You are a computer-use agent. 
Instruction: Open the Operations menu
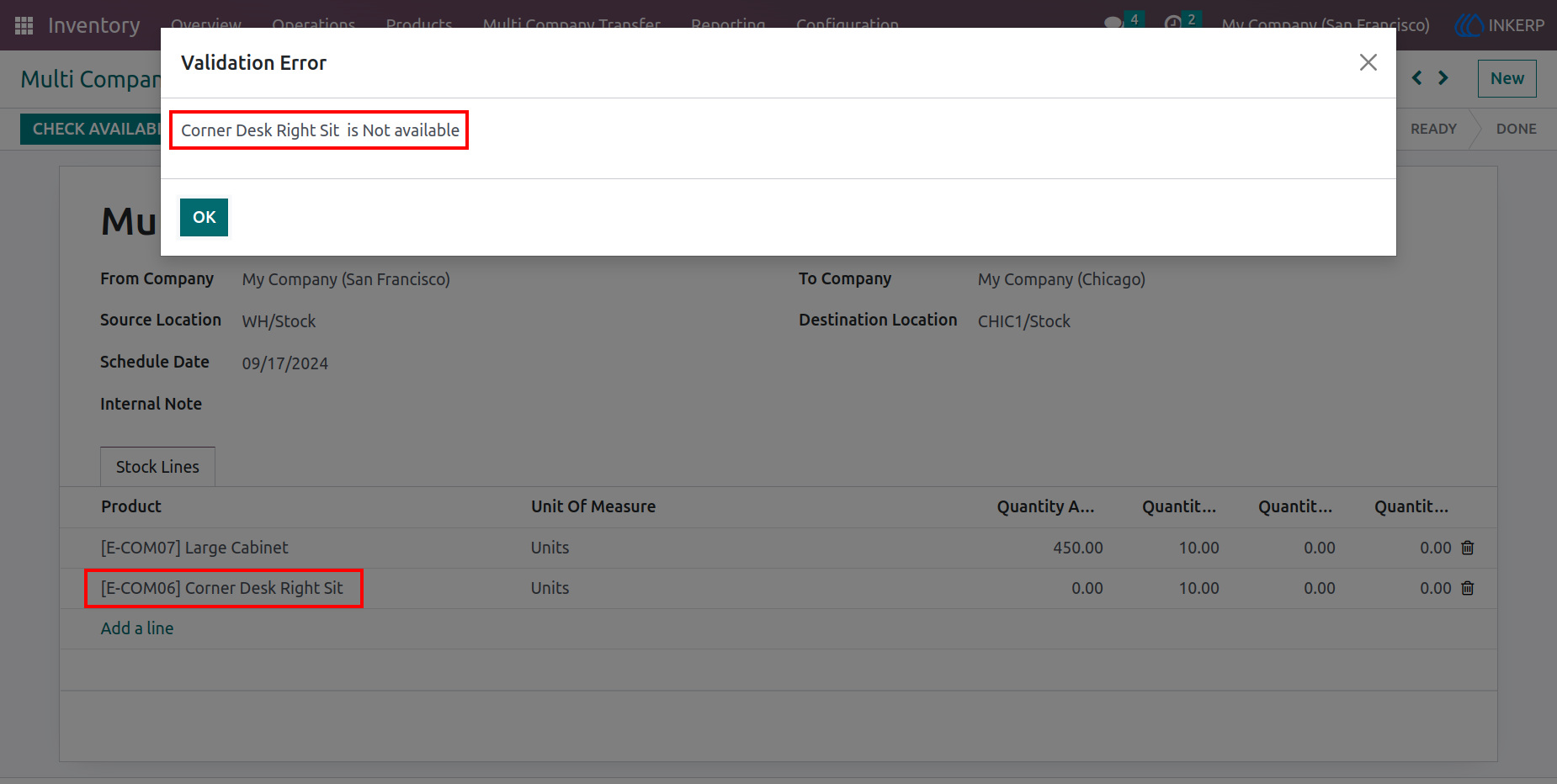[313, 24]
